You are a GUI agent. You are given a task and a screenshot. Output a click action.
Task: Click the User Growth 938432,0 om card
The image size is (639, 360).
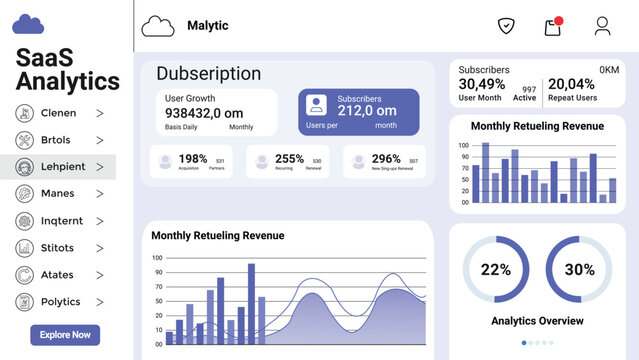tap(216, 113)
